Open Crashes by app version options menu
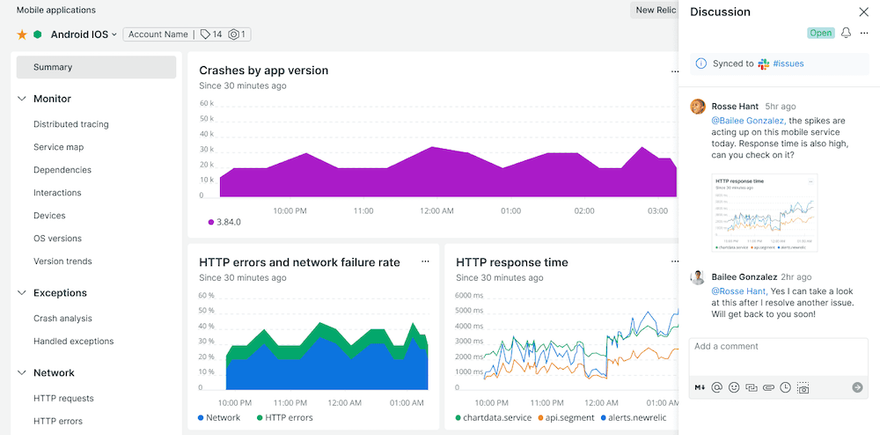Screen dimensions: 880x435 (675, 71)
